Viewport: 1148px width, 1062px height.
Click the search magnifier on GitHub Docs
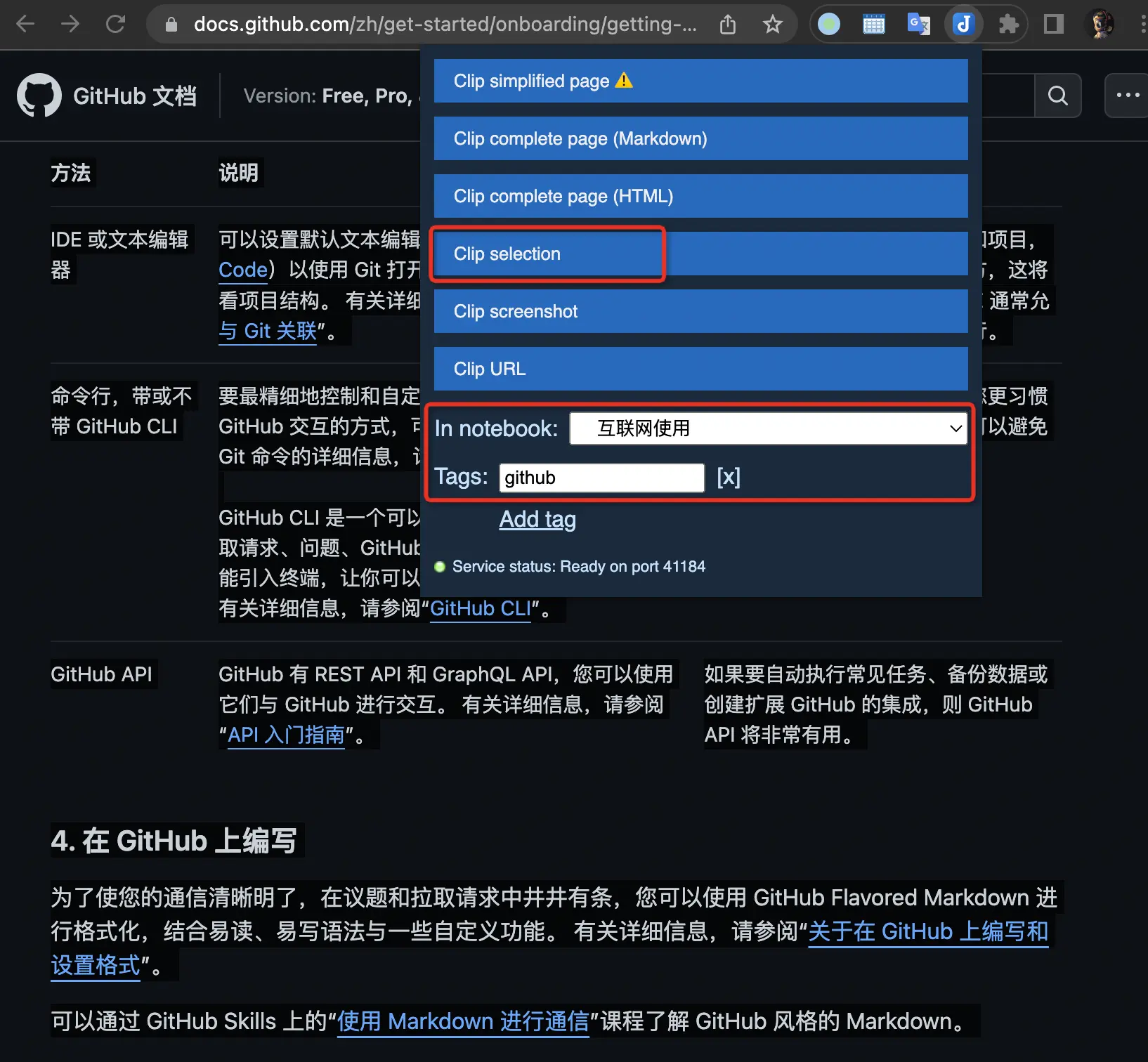pyautogui.click(x=1058, y=96)
